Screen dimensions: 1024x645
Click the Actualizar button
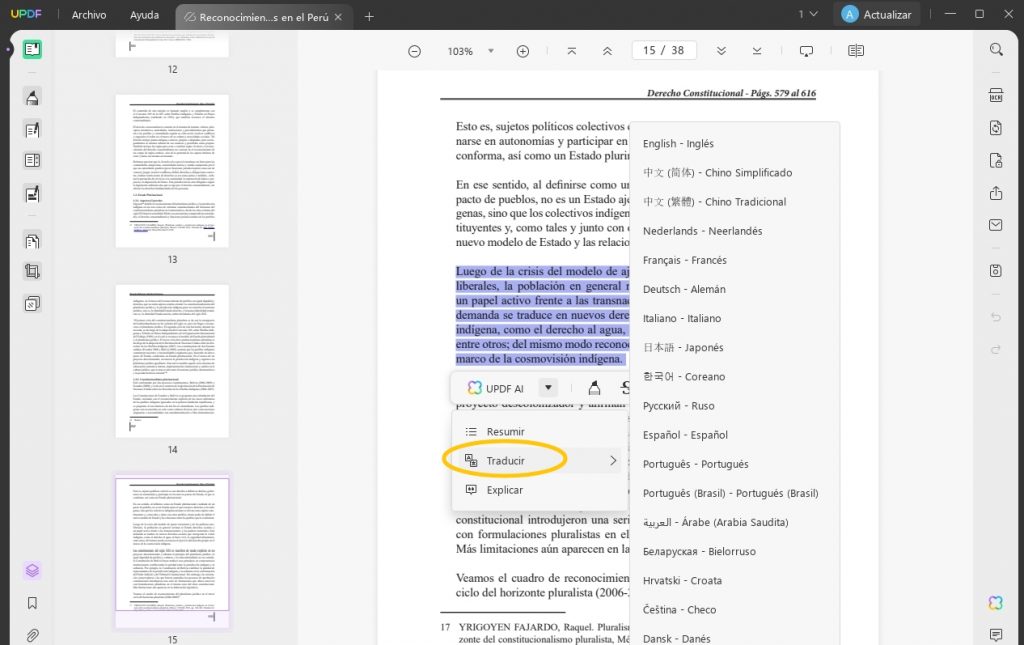[x=876, y=14]
